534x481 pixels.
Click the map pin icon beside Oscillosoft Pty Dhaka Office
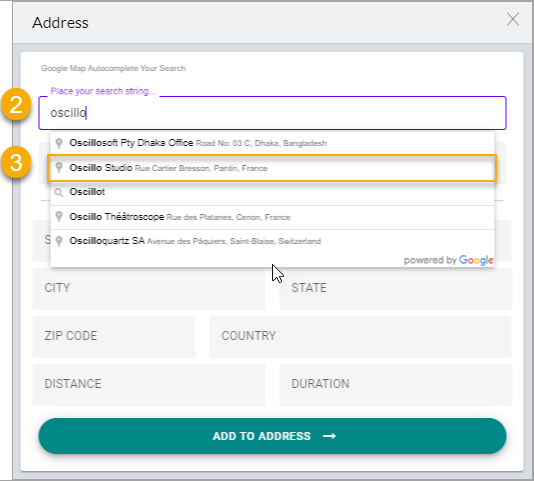click(x=59, y=143)
